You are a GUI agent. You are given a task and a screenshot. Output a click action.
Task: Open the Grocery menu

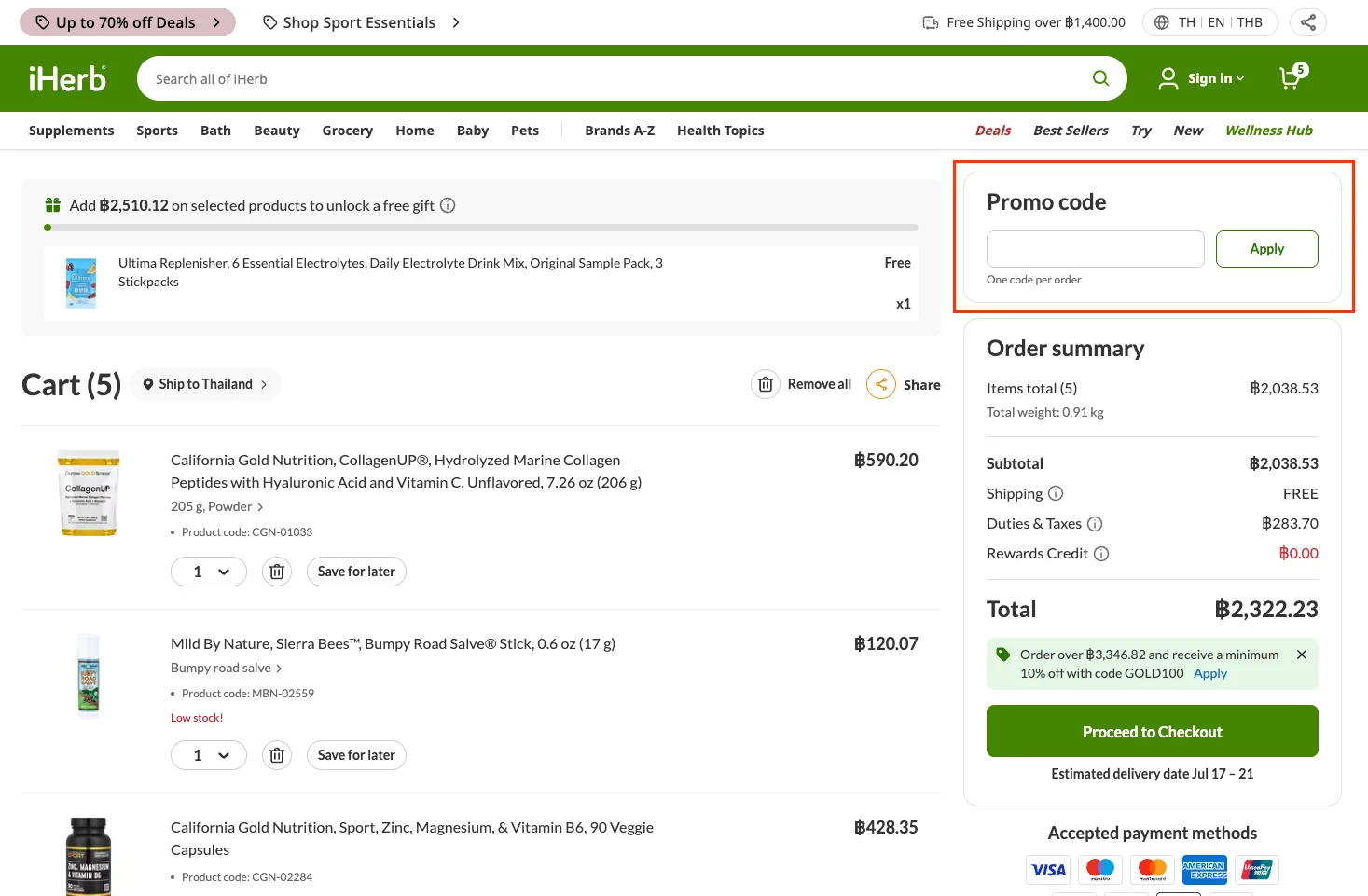[x=348, y=131]
